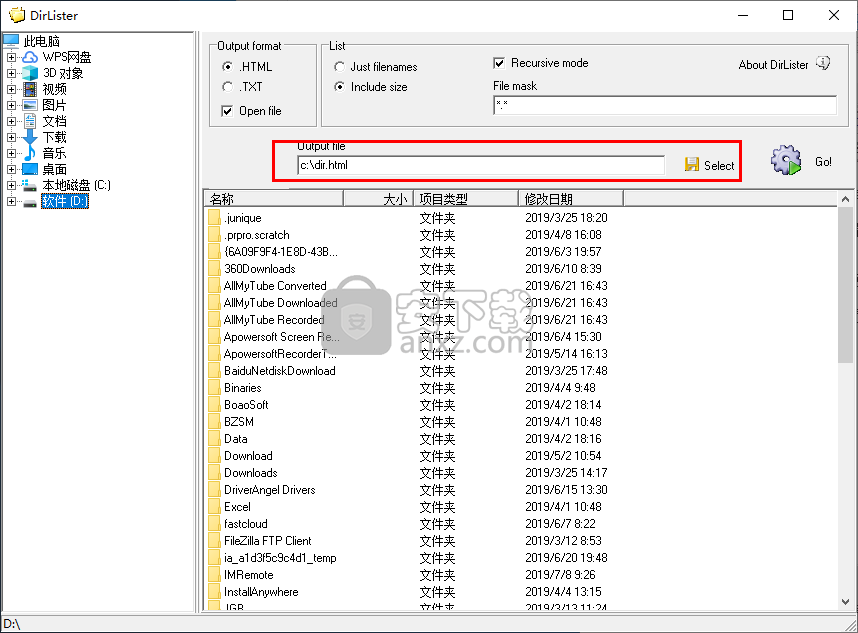Expand the 文档 tree node
Screen dimensions: 858x633
tap(11, 121)
